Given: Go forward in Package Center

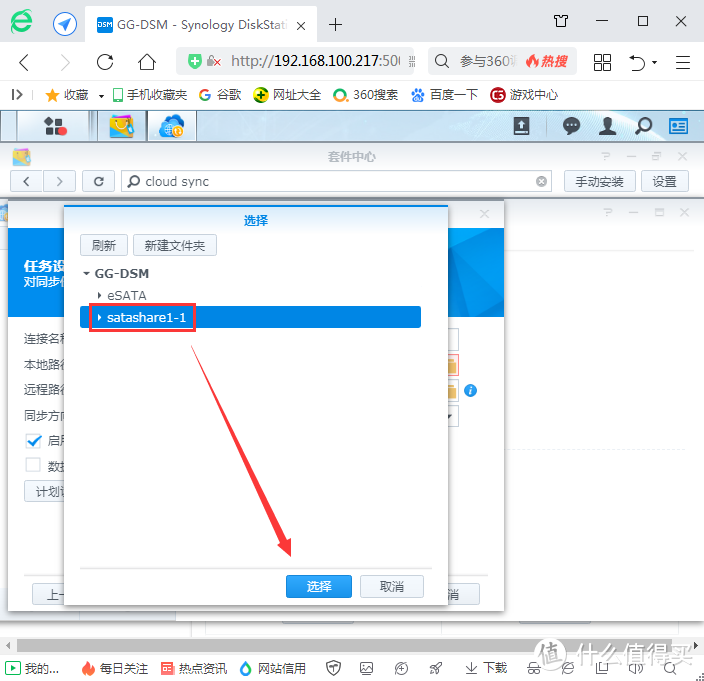Looking at the screenshot, I should pyautogui.click(x=59, y=181).
